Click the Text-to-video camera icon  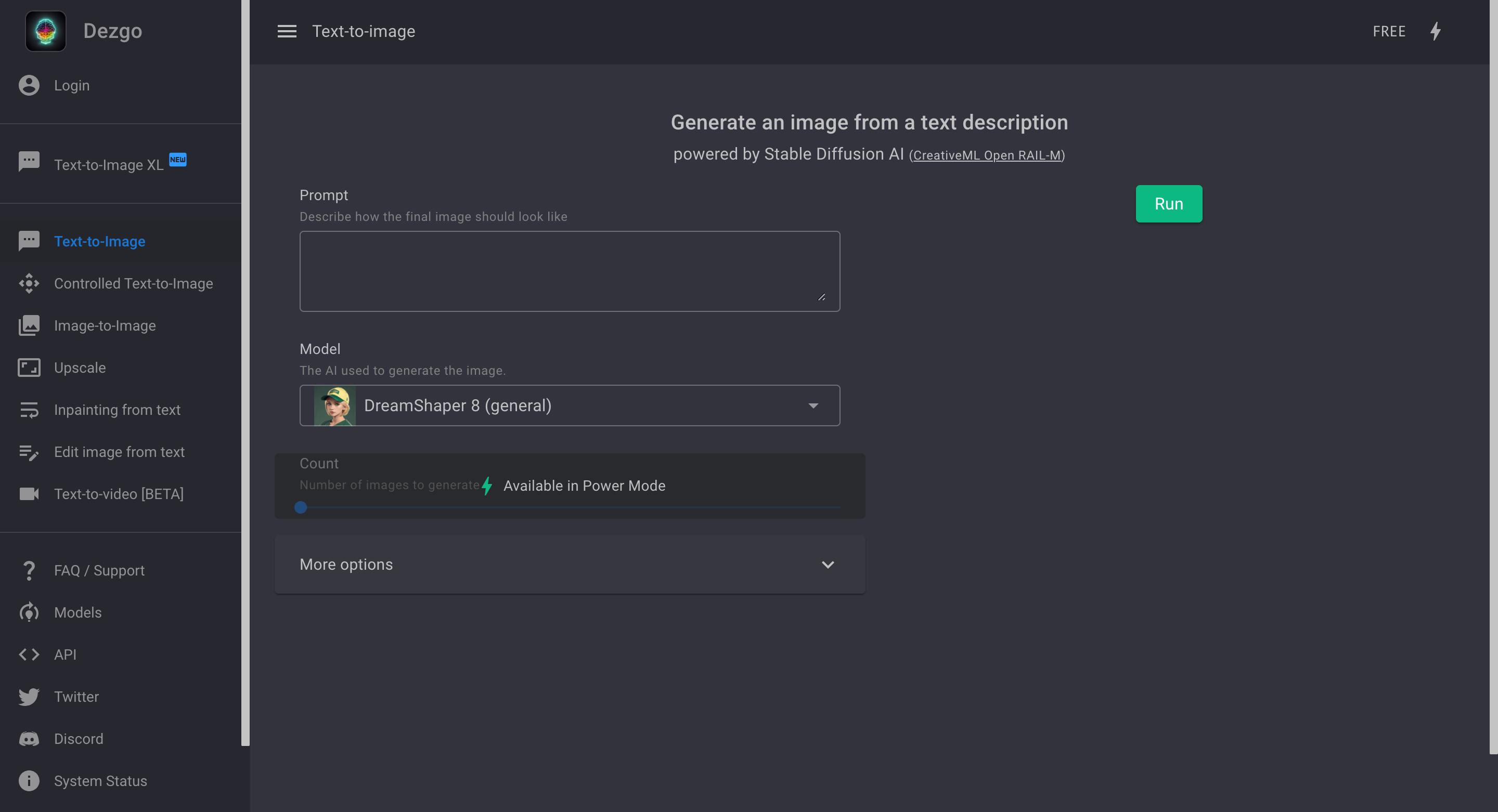29,493
